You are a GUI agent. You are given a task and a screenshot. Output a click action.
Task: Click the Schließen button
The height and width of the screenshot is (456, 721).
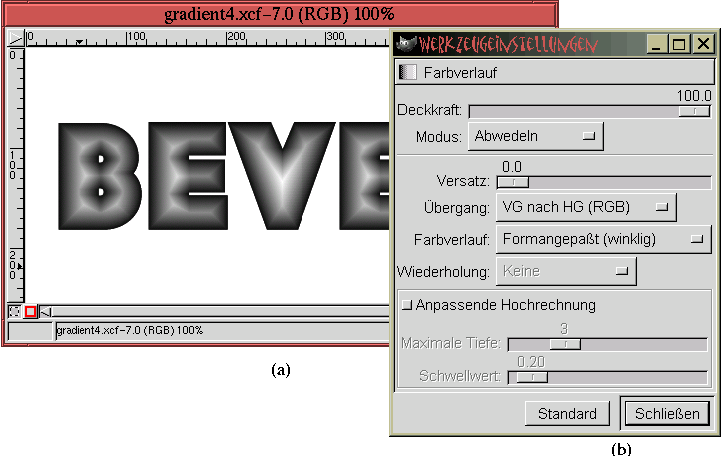[x=667, y=414]
